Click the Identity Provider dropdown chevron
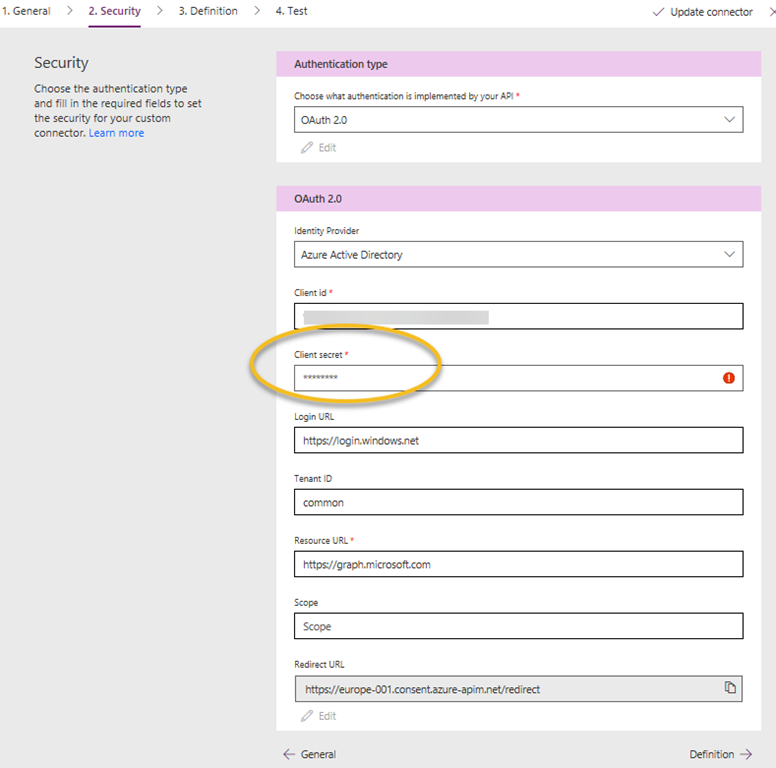 (729, 254)
